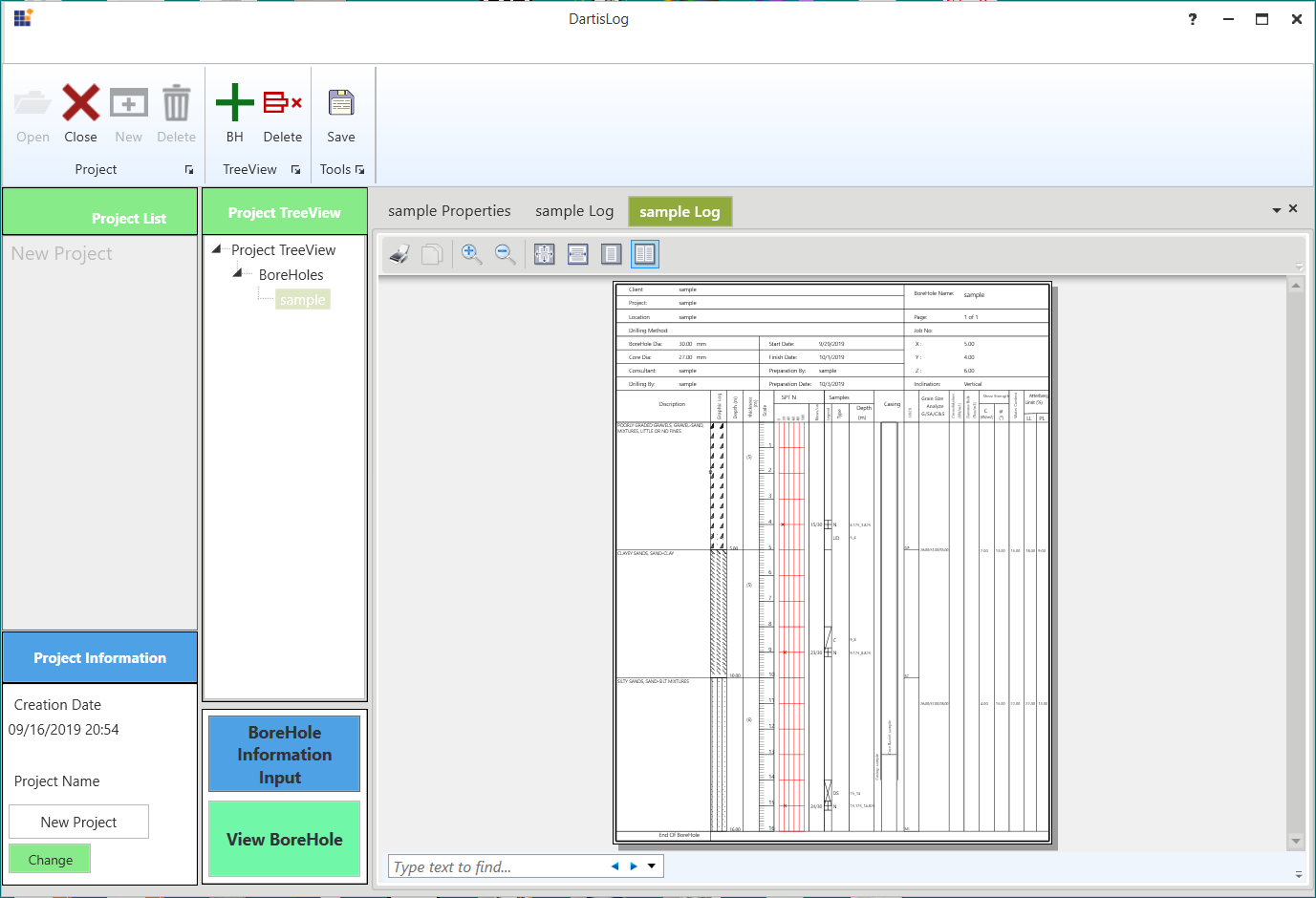Switch to the first sample Log tab
Image resolution: width=1316 pixels, height=898 pixels.
pos(574,211)
